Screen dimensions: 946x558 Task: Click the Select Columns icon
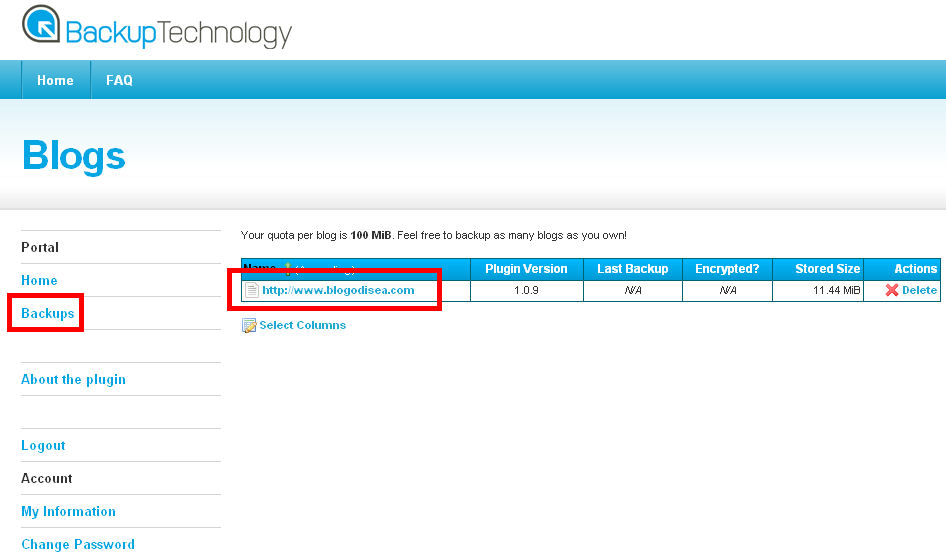pos(249,325)
